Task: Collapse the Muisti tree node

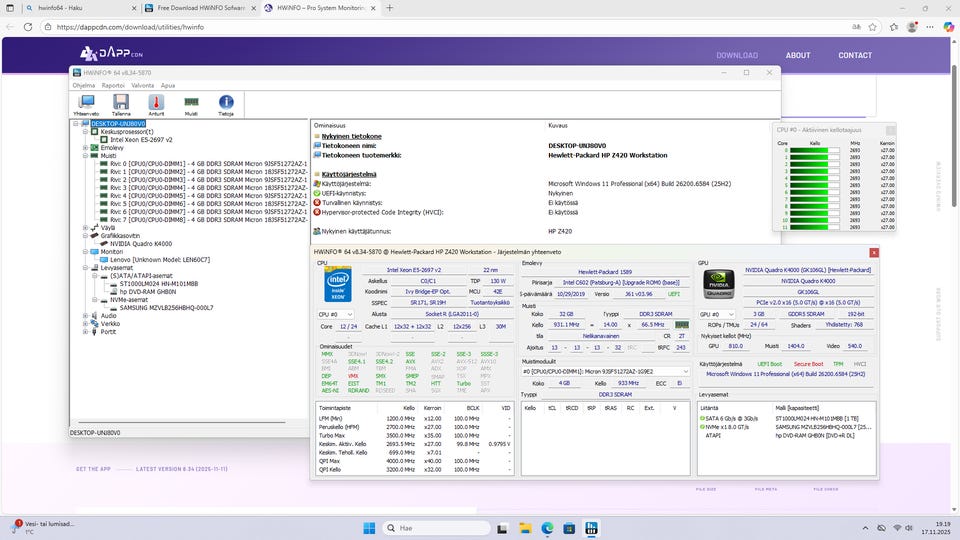Action: point(85,156)
